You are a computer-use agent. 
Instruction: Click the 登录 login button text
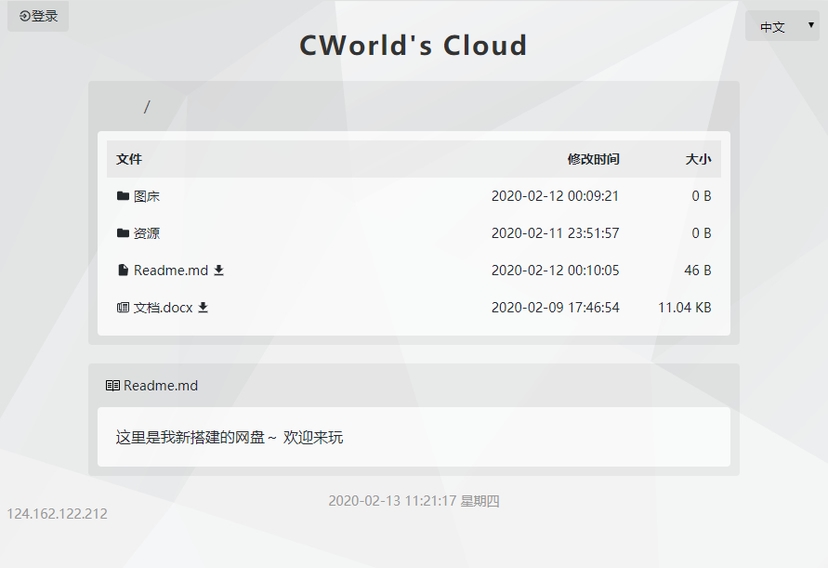coord(45,16)
